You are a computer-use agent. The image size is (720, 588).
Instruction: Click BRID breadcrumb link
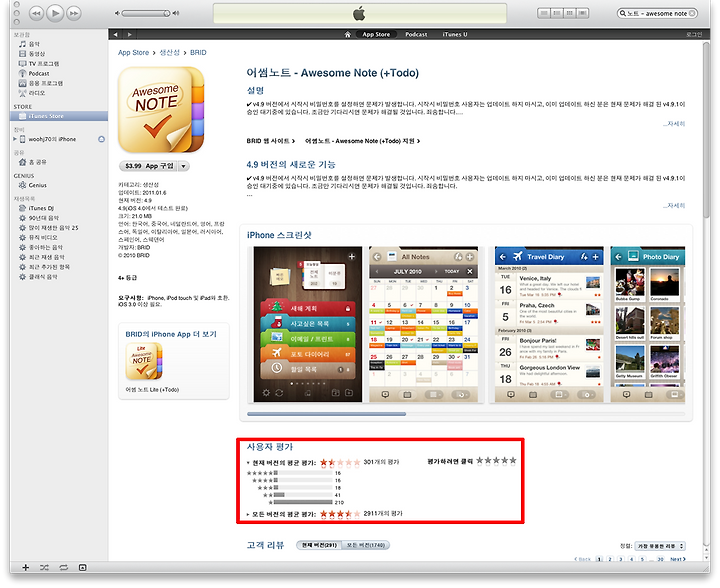(x=198, y=53)
